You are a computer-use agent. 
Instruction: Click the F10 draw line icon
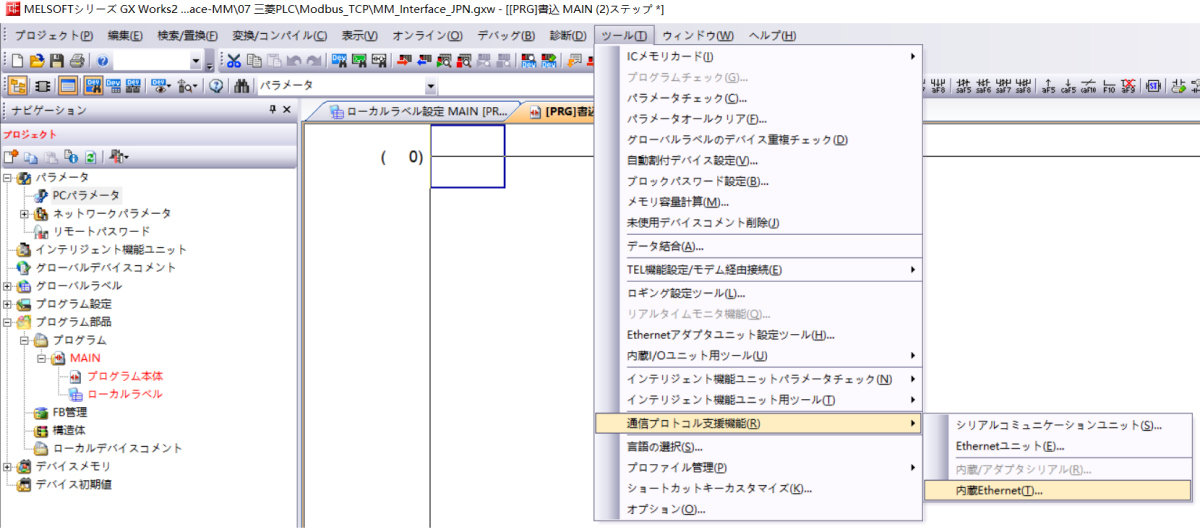pyautogui.click(x=1109, y=86)
